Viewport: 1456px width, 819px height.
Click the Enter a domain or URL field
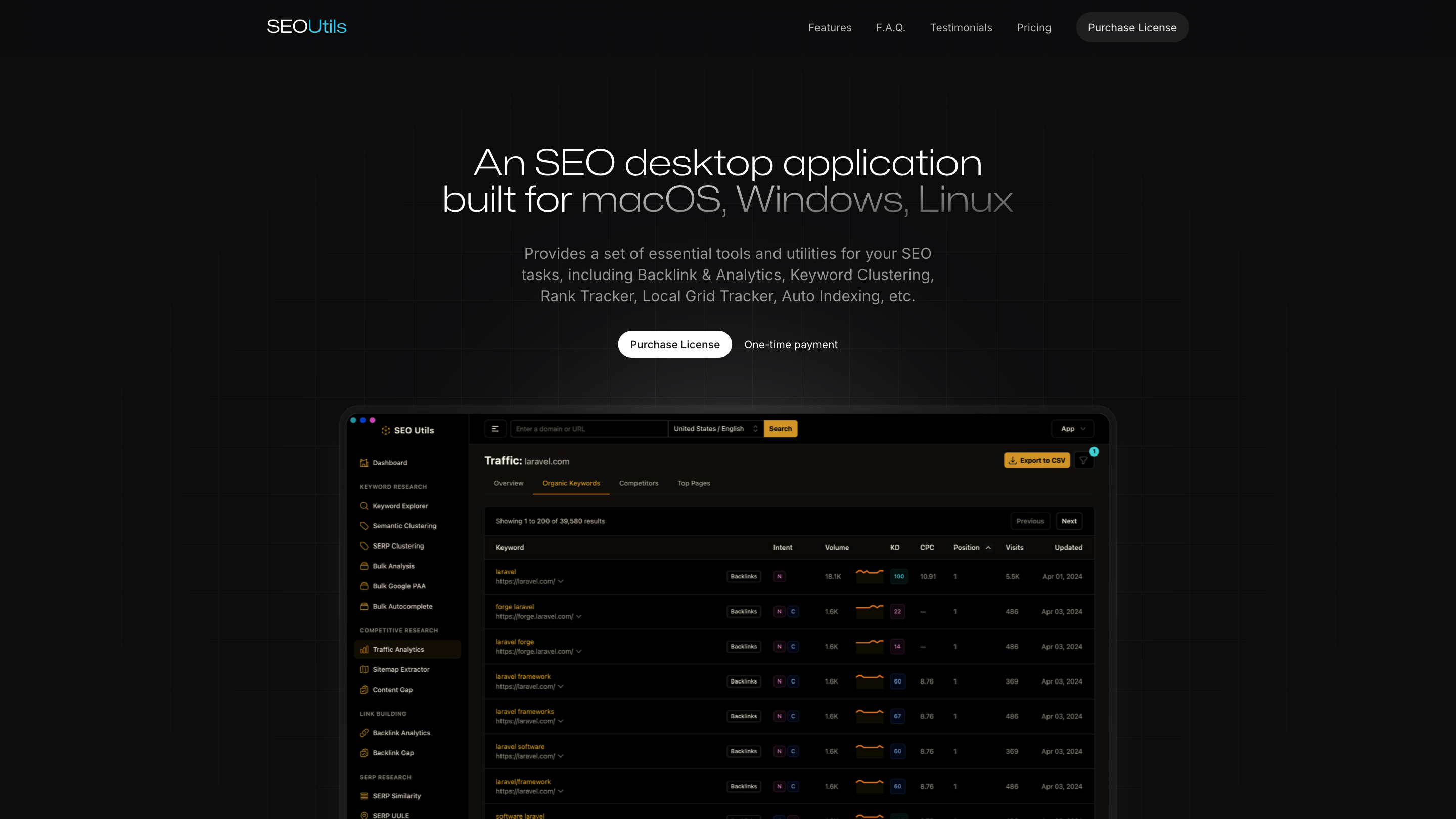coord(589,428)
